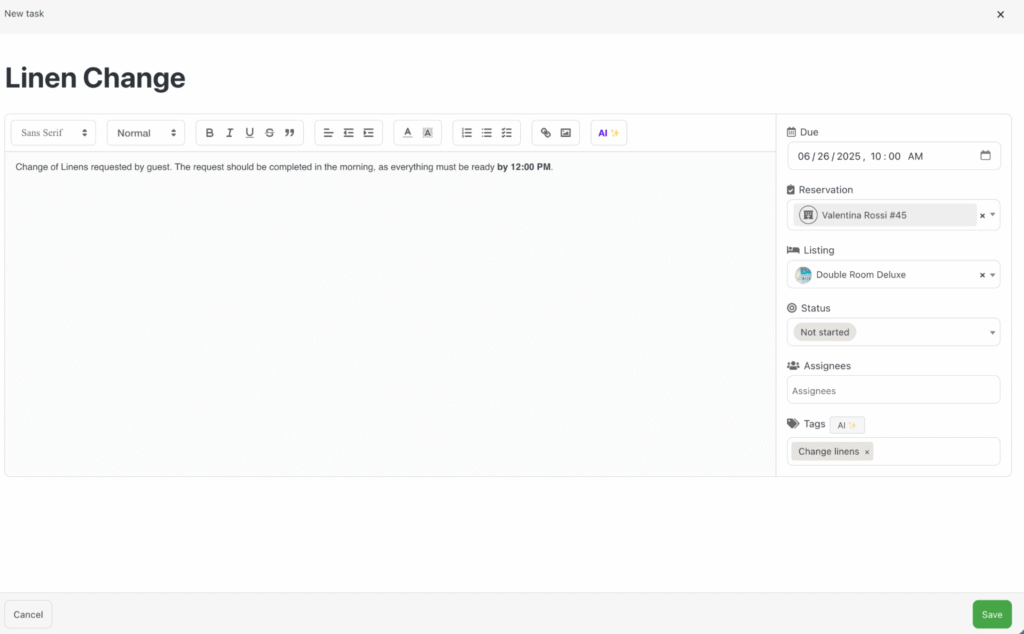Image resolution: width=1024 pixels, height=634 pixels.
Task: Change the text font color
Action: click(x=407, y=133)
